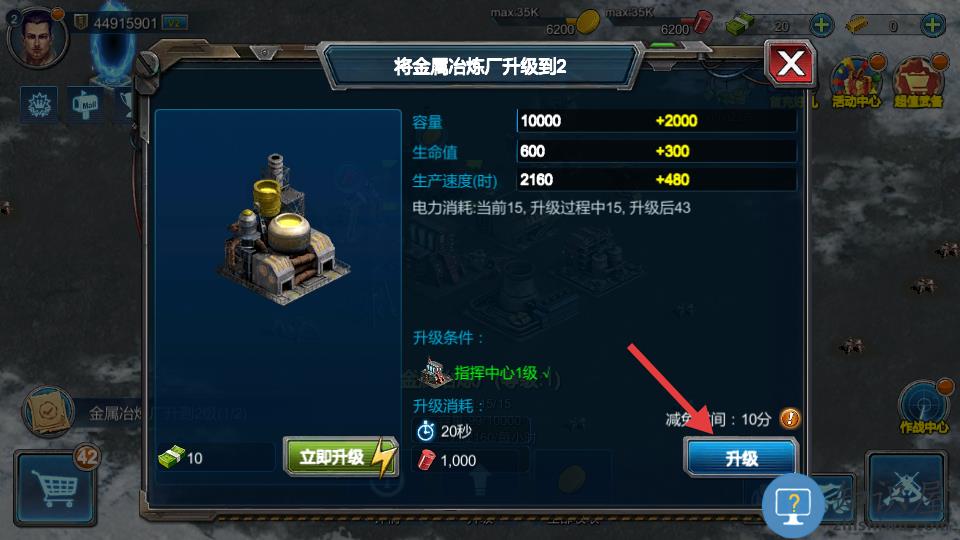The width and height of the screenshot is (960, 540).
Task: Open the Mail mailbox icon
Action: point(85,105)
